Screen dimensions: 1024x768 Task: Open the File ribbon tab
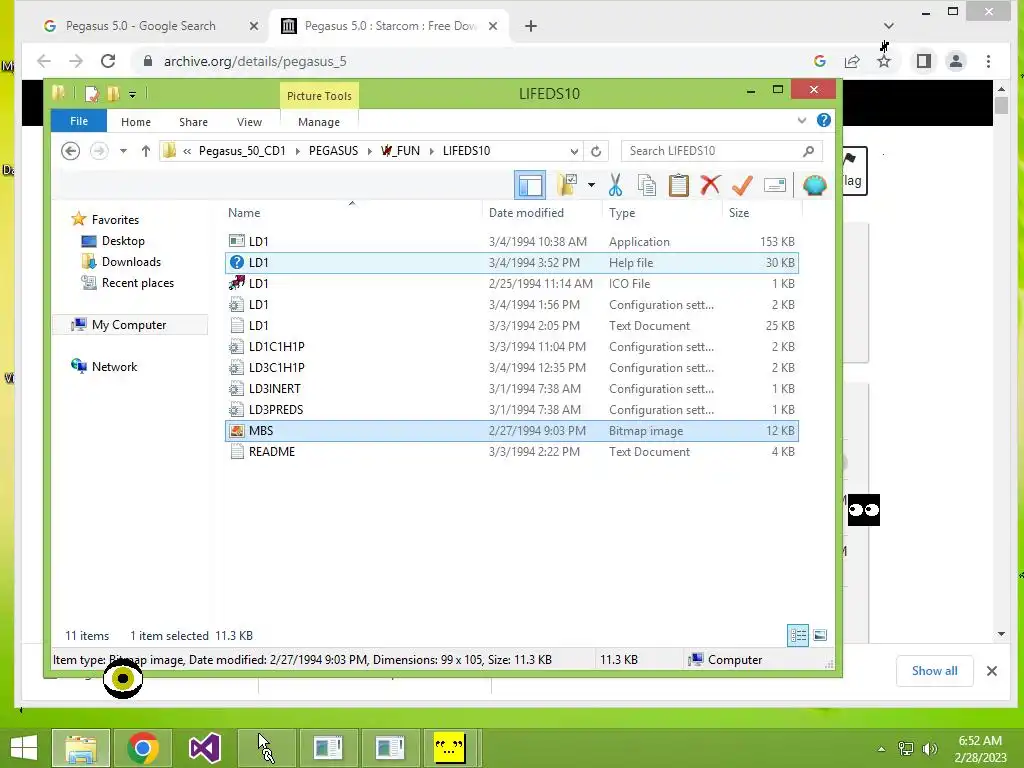pyautogui.click(x=79, y=121)
